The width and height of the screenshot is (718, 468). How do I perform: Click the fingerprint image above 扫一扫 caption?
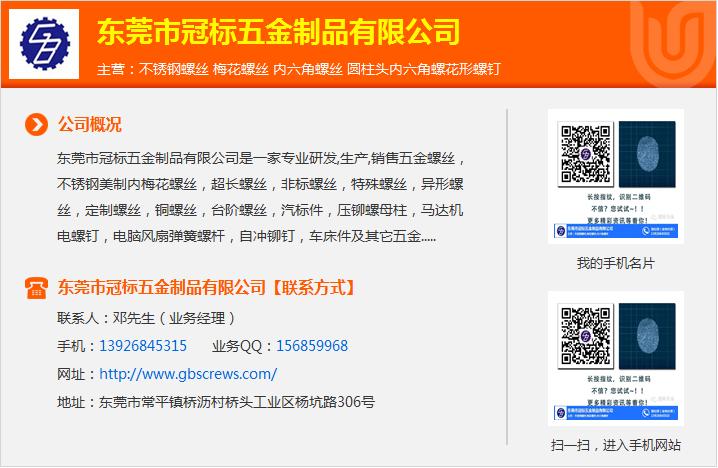(x=647, y=337)
